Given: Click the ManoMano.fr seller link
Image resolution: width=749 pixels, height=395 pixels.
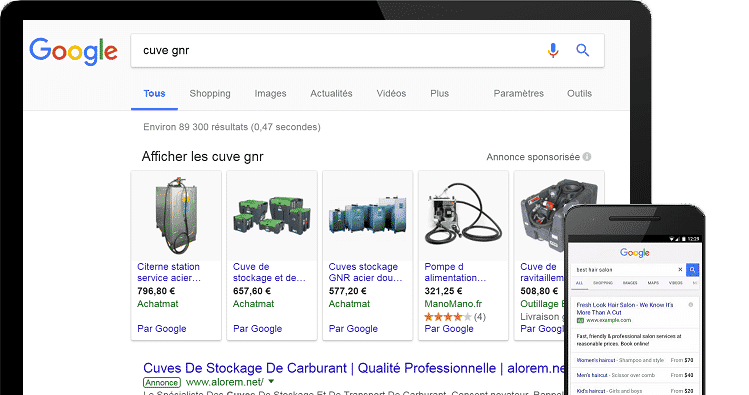Looking at the screenshot, I should click(x=453, y=304).
